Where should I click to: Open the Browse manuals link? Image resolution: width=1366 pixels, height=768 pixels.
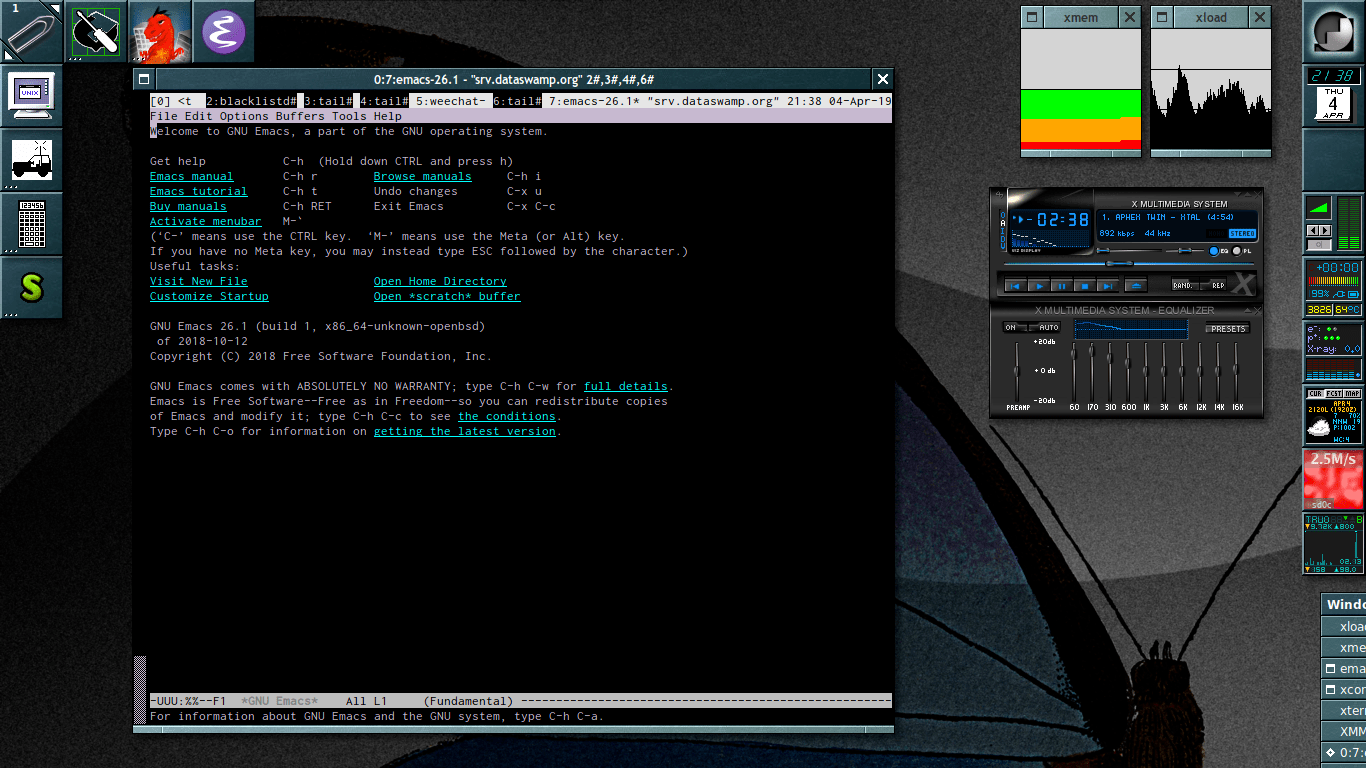pos(422,176)
